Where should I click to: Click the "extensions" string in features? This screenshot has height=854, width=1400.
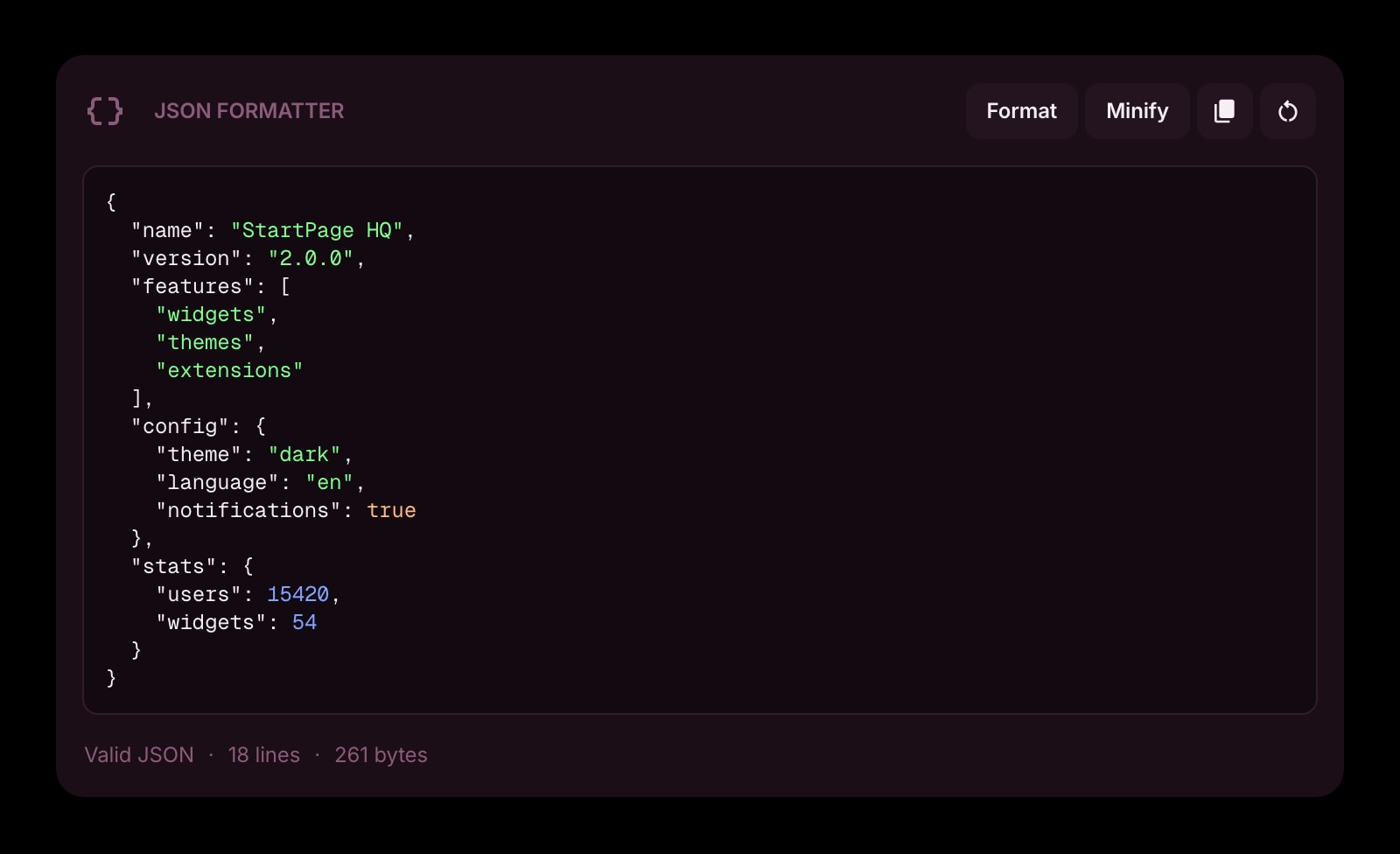point(227,370)
